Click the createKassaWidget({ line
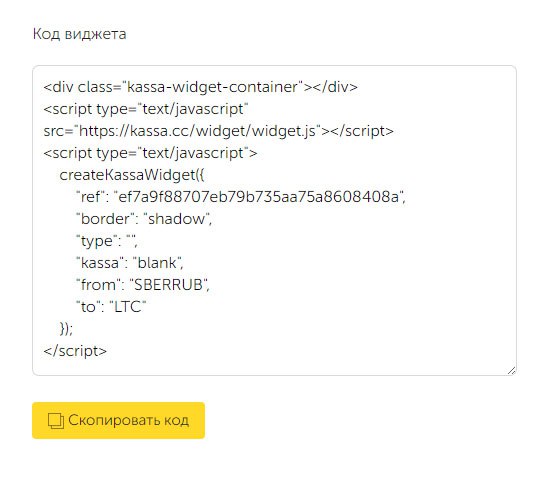Screen dimensions: 545x479 132,175
